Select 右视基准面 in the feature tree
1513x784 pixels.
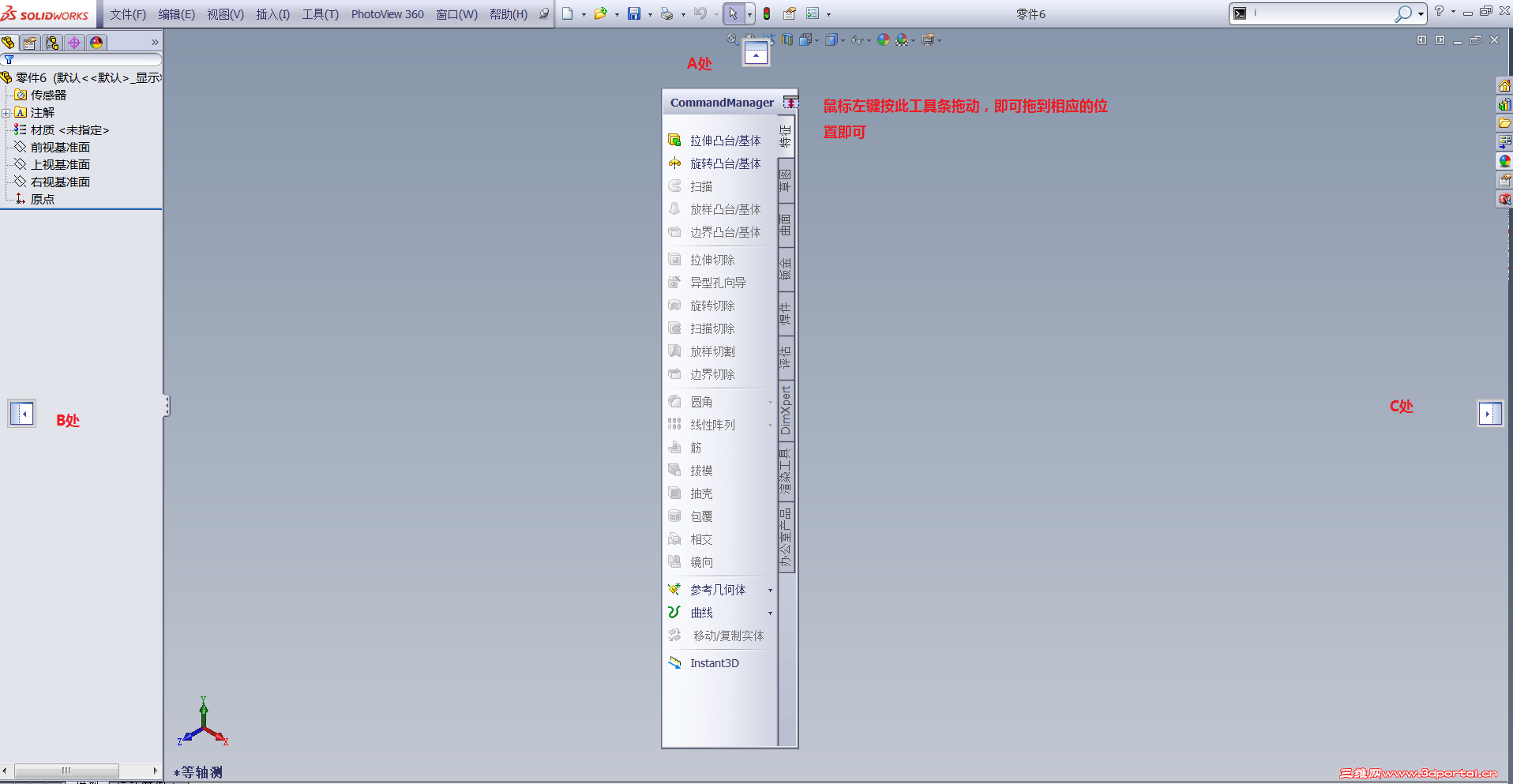click(x=60, y=182)
